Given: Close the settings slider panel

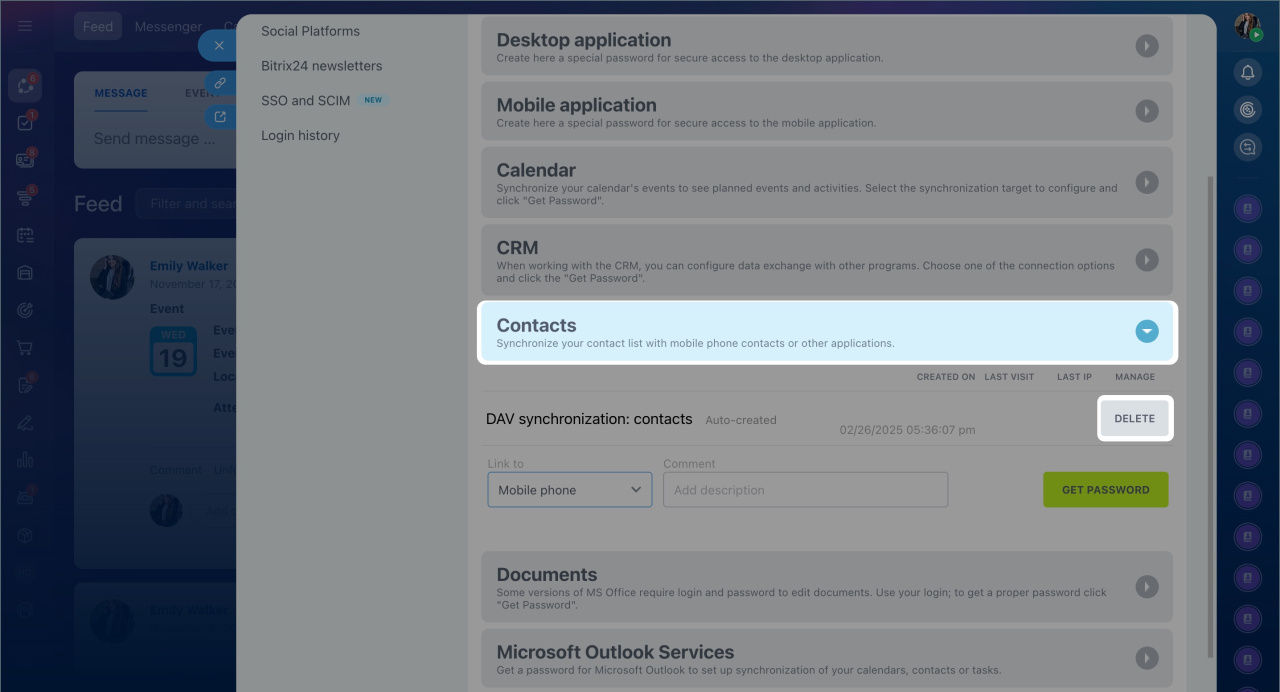Looking at the screenshot, I should click(219, 46).
